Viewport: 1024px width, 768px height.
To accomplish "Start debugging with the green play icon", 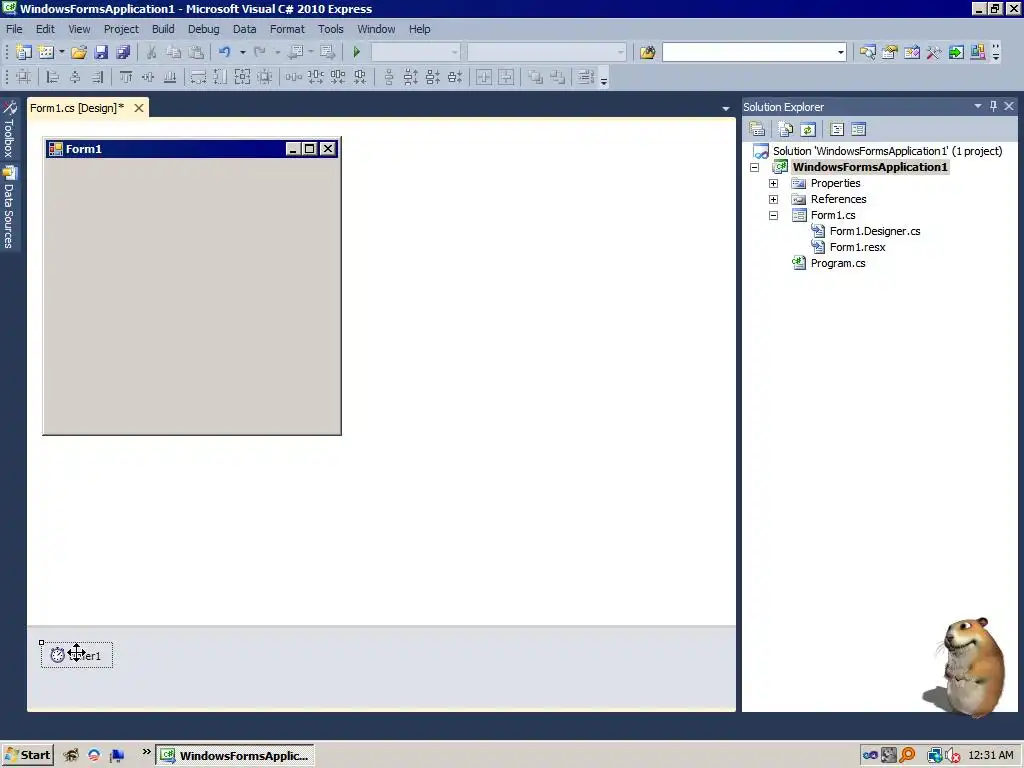I will pyautogui.click(x=357, y=52).
